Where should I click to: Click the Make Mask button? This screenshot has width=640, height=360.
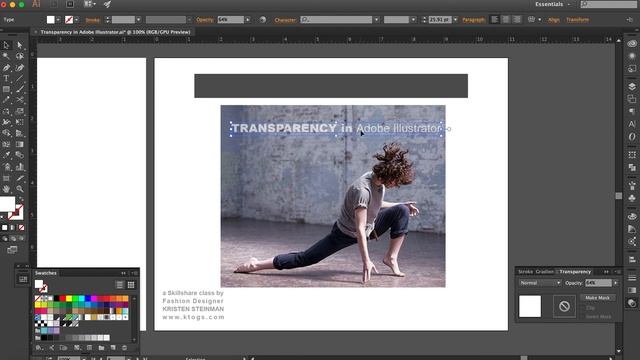coord(598,298)
